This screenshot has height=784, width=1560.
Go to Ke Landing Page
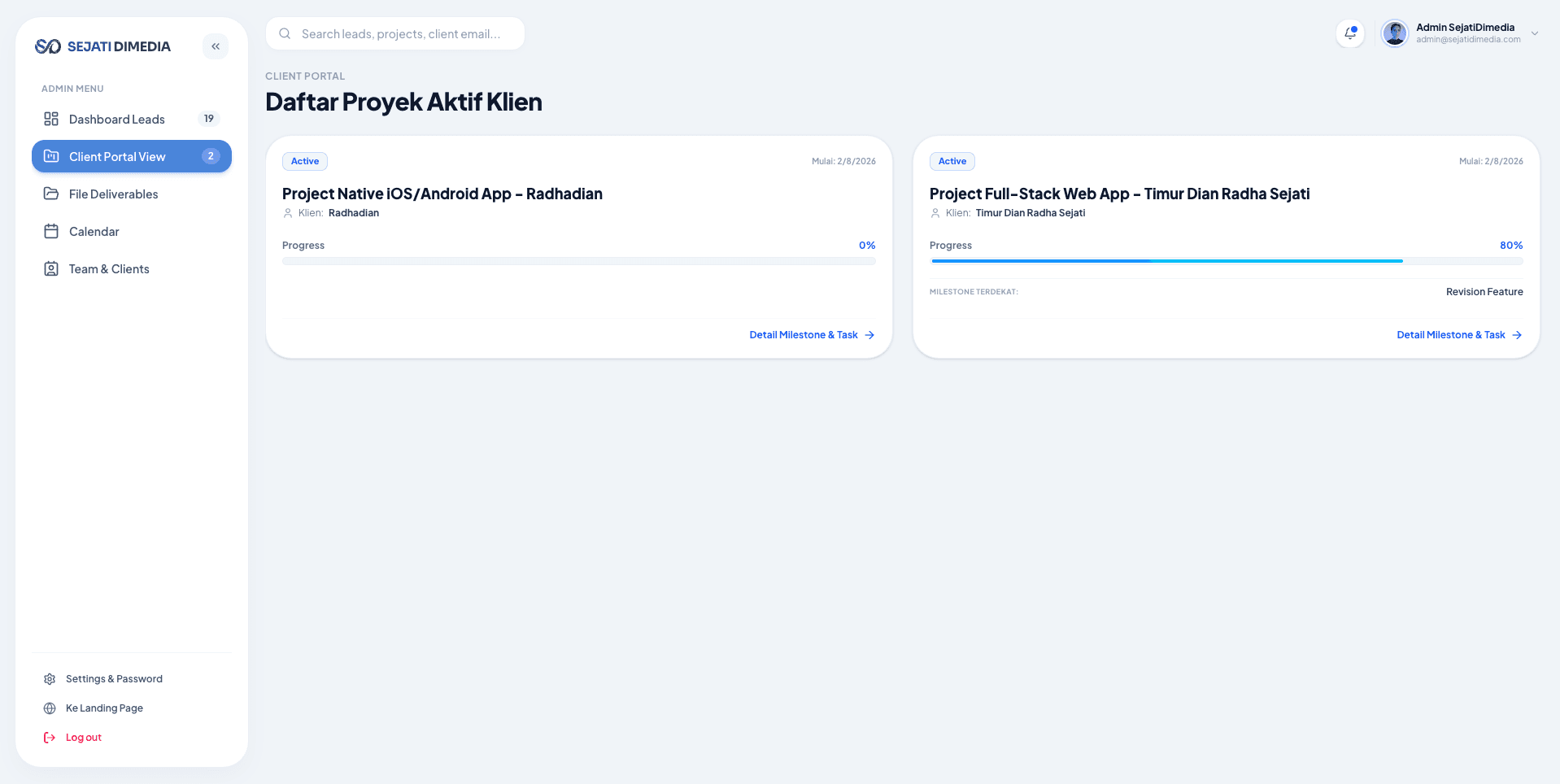pyautogui.click(x=132, y=708)
